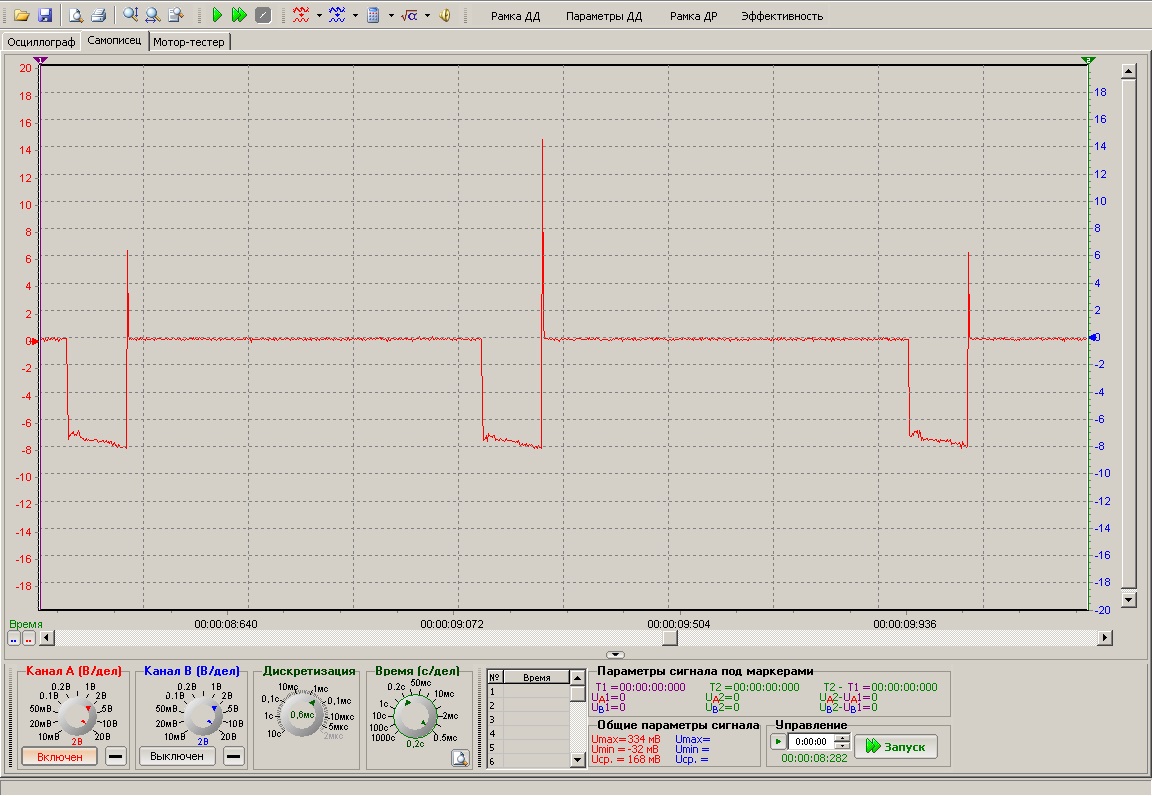This screenshot has height=796, width=1152.
Task: Select row 4 in marker table
Action: 529,734
